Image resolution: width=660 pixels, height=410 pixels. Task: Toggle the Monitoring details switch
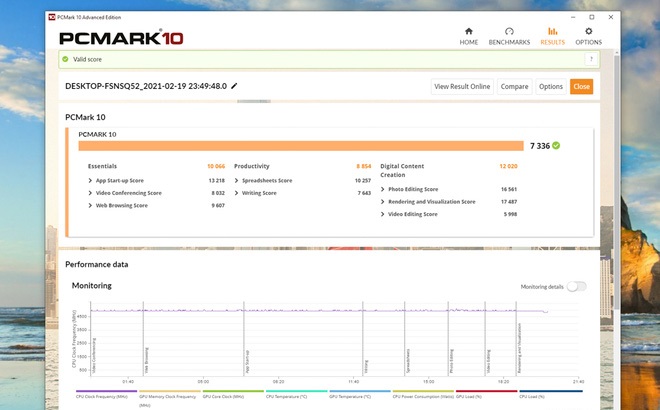pos(576,286)
